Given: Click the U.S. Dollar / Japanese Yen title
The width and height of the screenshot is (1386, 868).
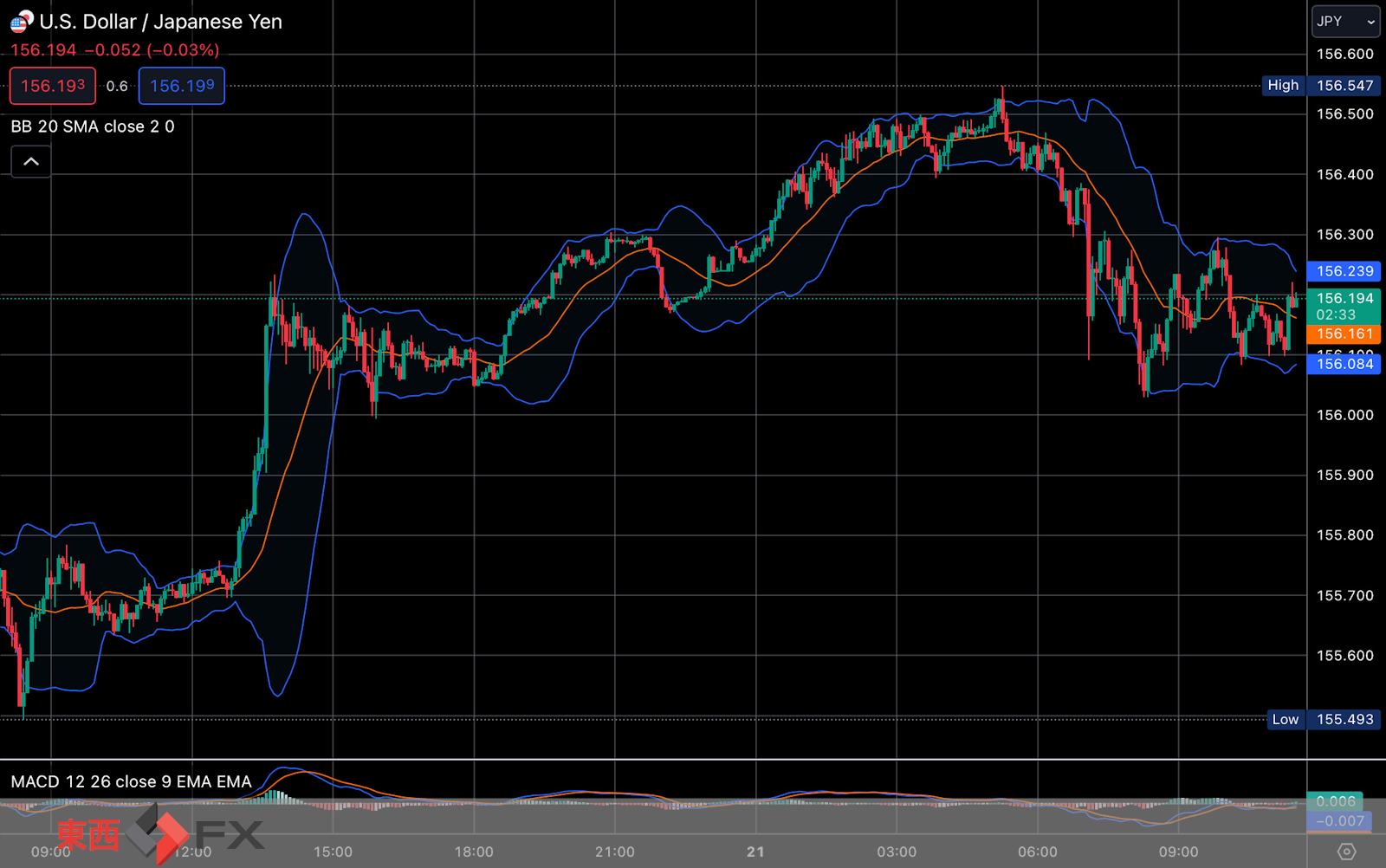Looking at the screenshot, I should [161, 22].
